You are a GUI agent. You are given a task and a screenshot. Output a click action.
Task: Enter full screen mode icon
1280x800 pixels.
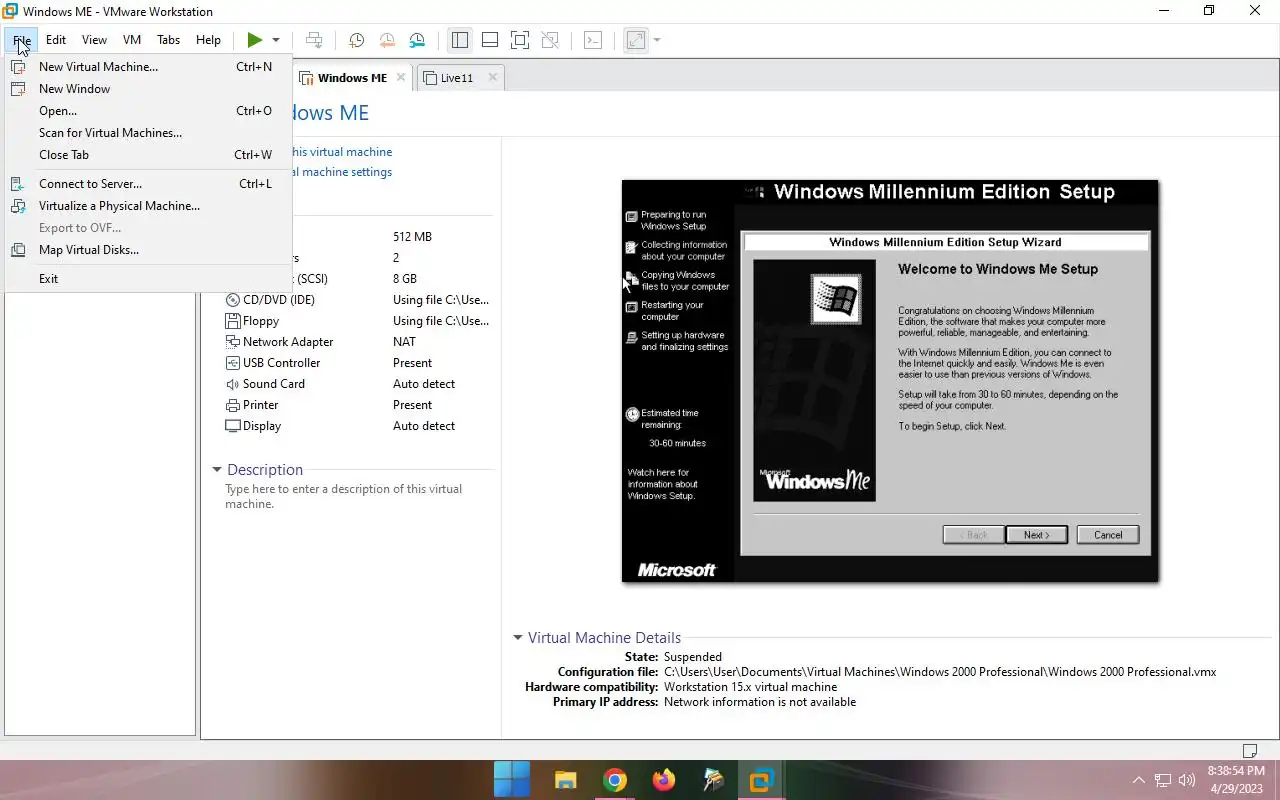coord(520,40)
